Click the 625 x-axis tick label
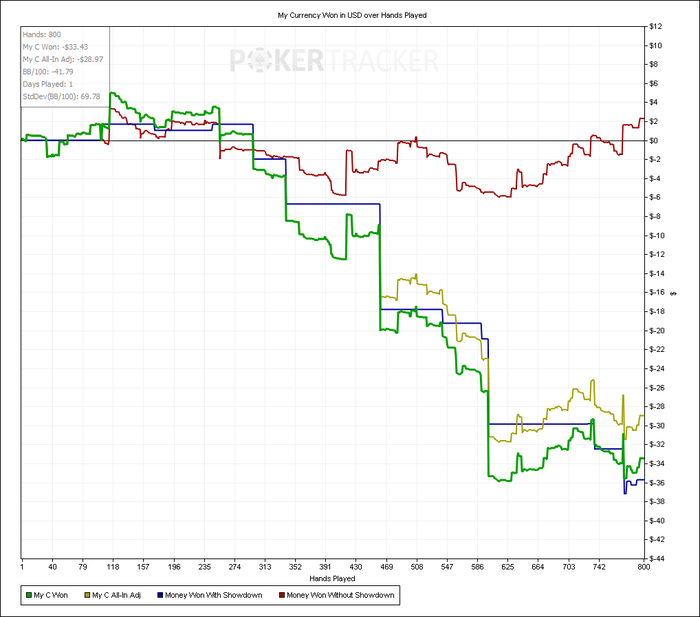Viewport: 700px width, 617px height. point(508,567)
